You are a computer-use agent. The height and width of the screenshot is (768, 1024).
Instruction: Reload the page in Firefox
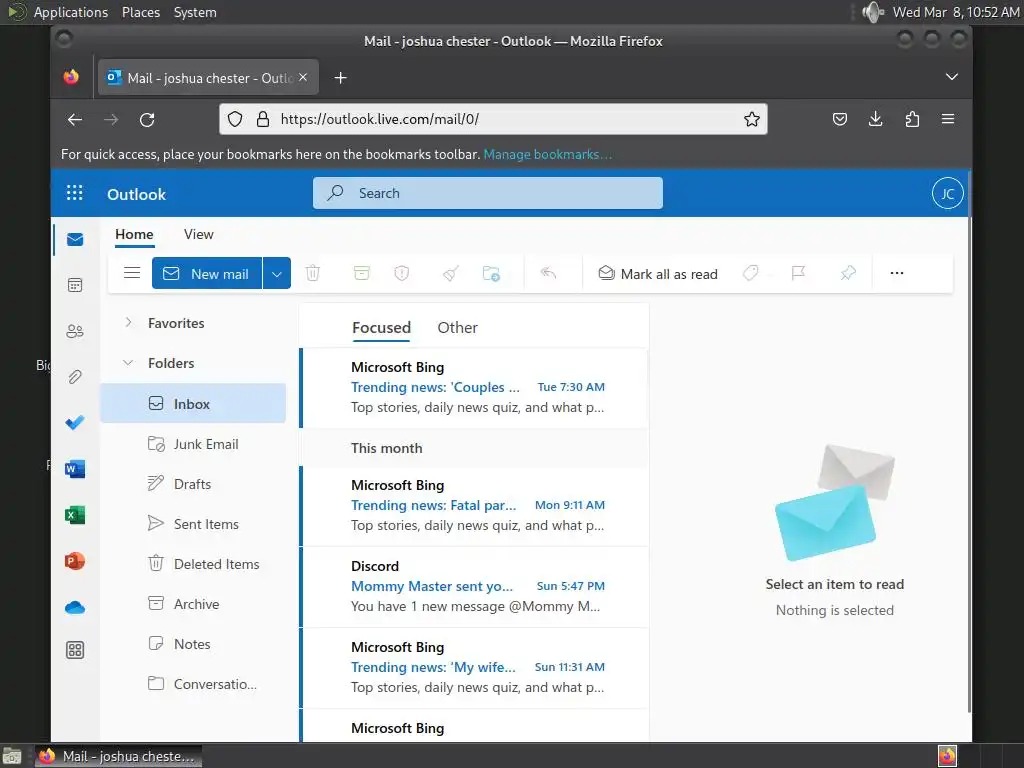coord(147,120)
